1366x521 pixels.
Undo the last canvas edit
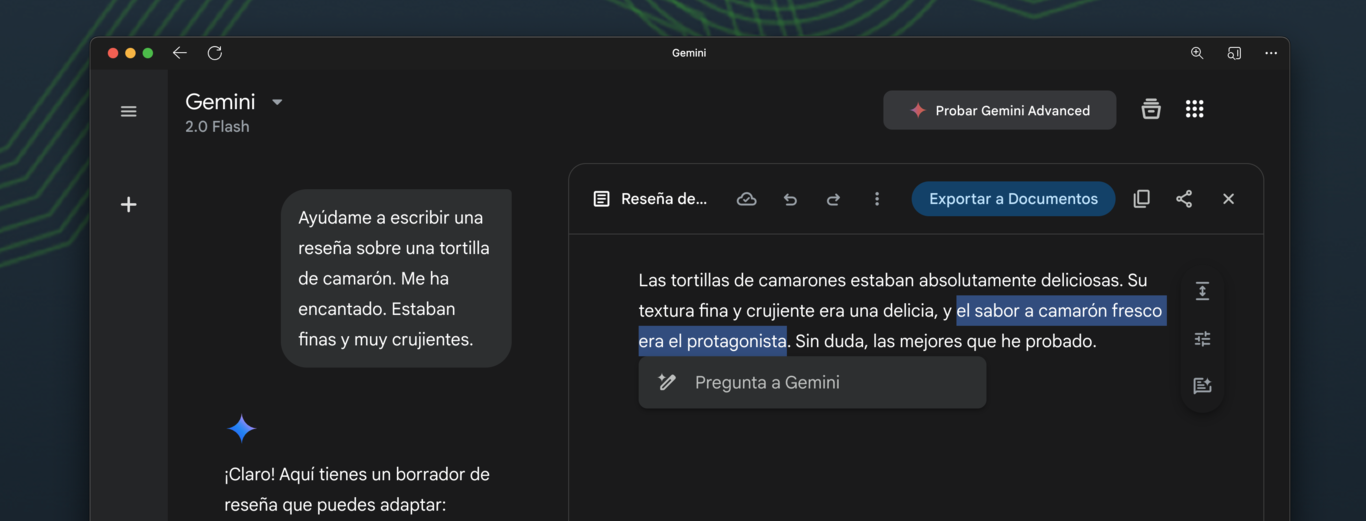tap(790, 199)
